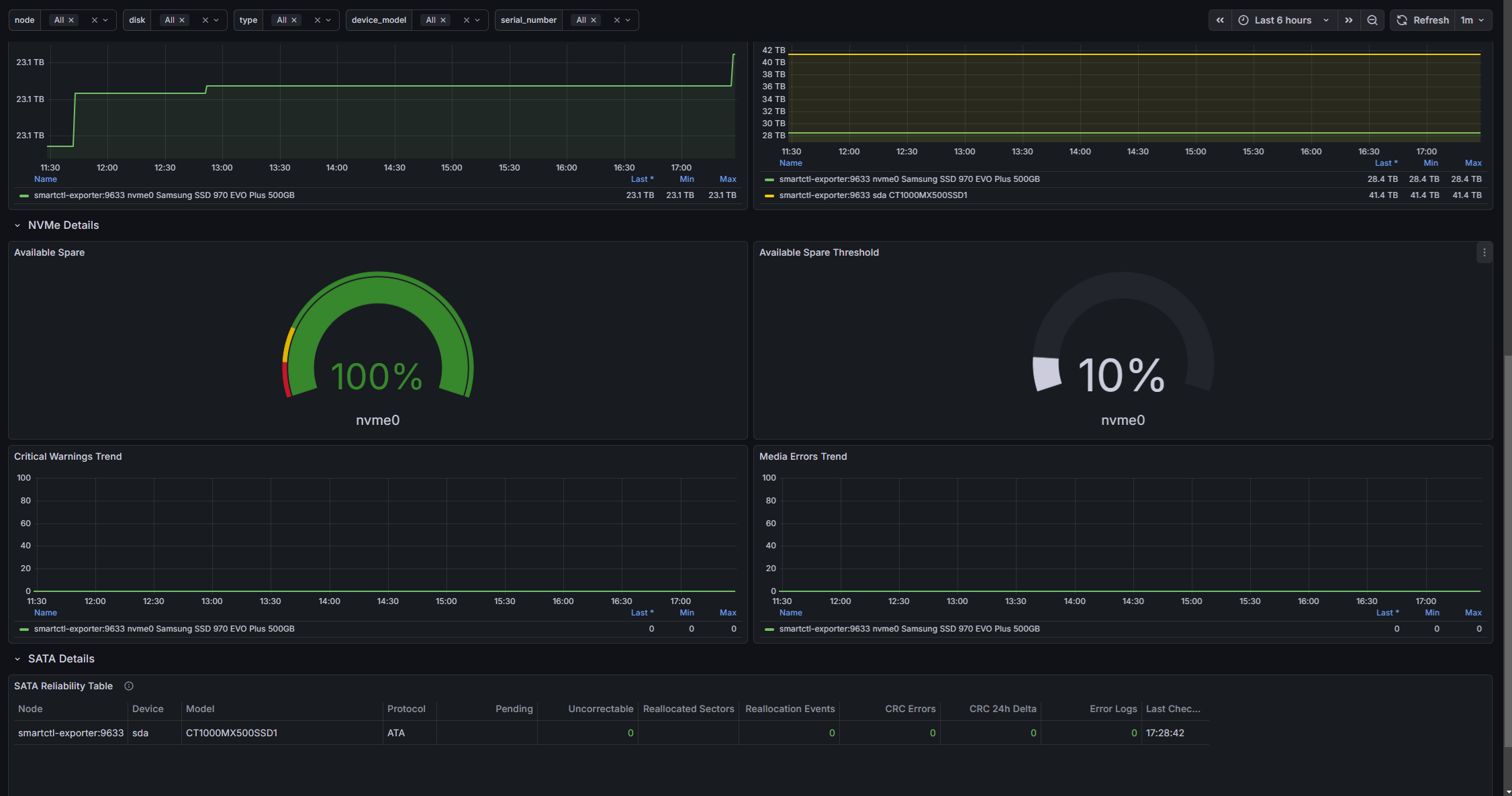Image resolution: width=1512 pixels, height=796 pixels.
Task: Zoom out the time range
Action: pyautogui.click(x=1372, y=20)
